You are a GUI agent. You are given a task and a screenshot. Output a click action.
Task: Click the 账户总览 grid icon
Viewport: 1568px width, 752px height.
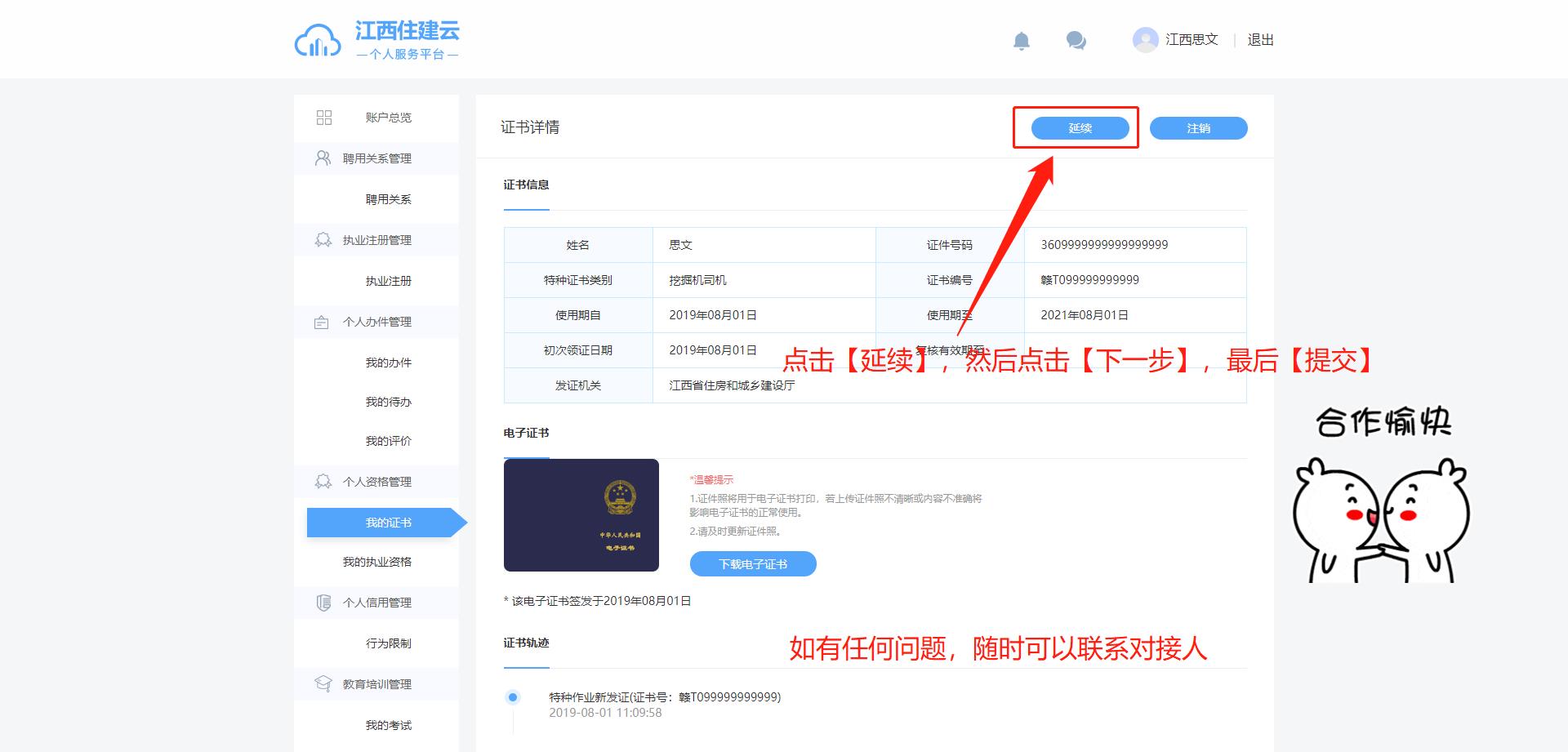pyautogui.click(x=324, y=118)
